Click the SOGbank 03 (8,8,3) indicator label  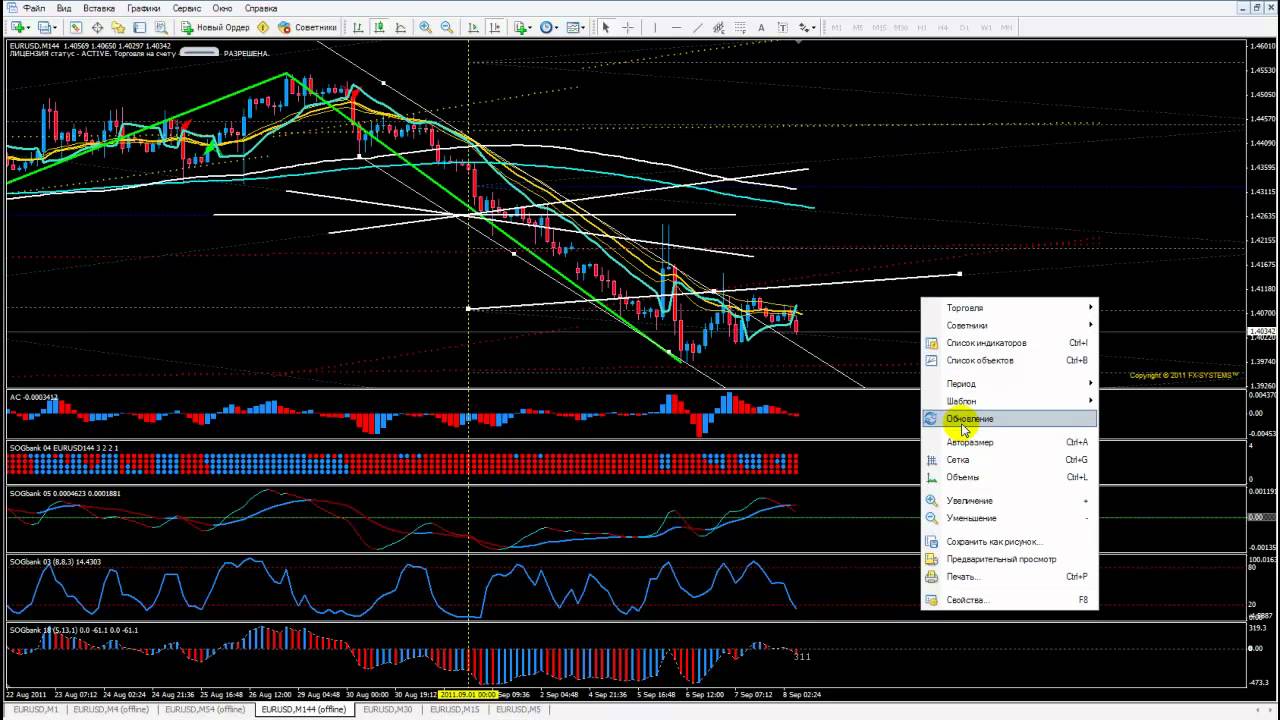55,562
